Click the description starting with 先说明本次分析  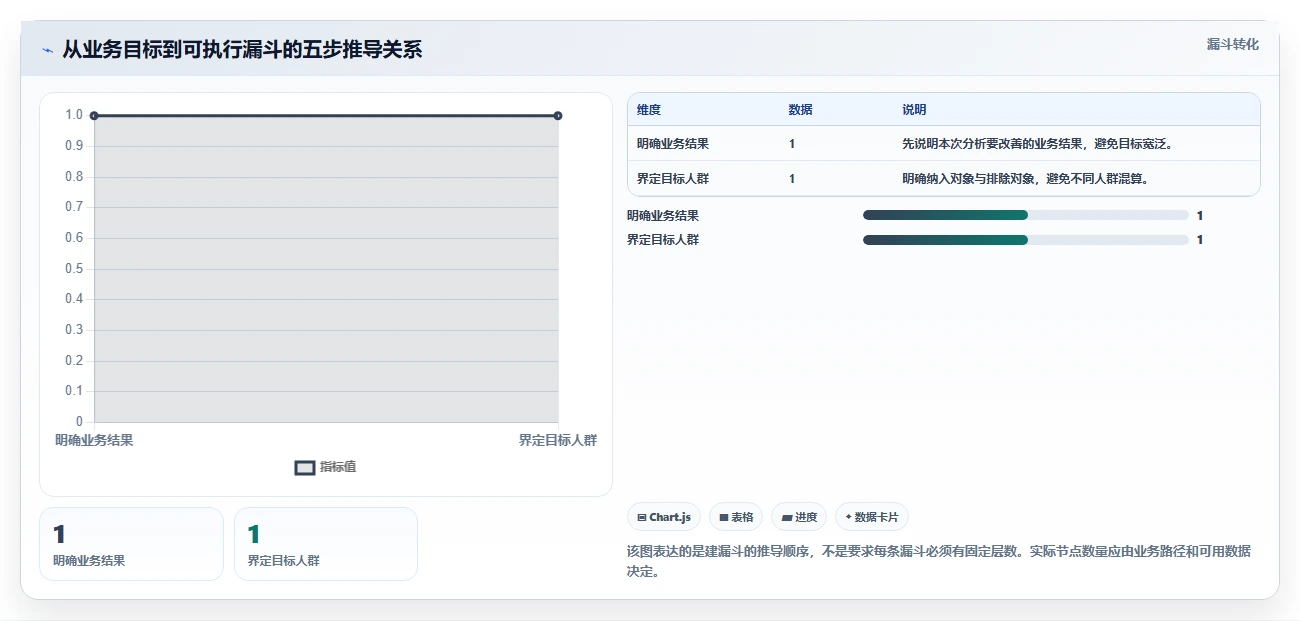(1037, 144)
